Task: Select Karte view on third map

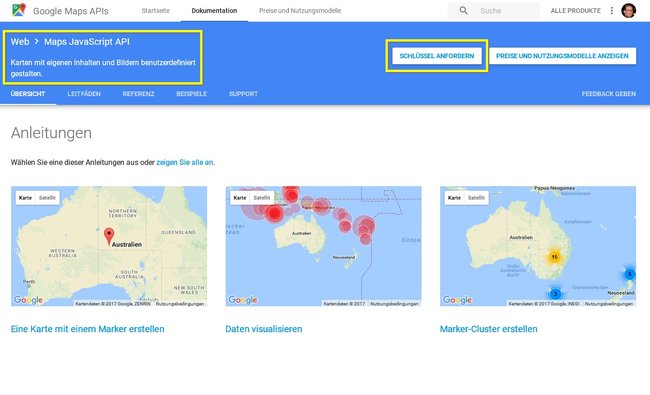Action: click(x=454, y=198)
